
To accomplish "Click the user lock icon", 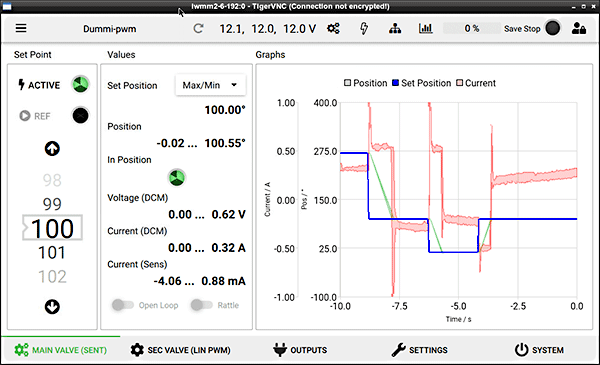I will (x=579, y=28).
